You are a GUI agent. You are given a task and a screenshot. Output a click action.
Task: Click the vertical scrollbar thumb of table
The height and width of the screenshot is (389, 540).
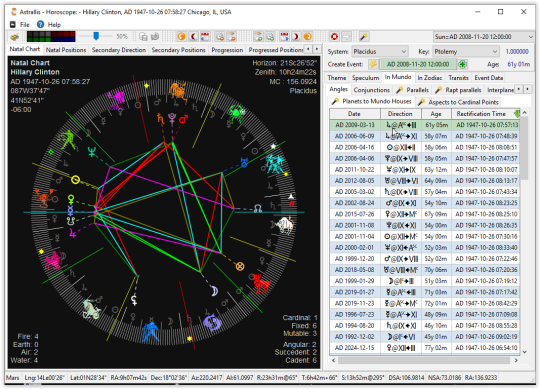click(525, 148)
